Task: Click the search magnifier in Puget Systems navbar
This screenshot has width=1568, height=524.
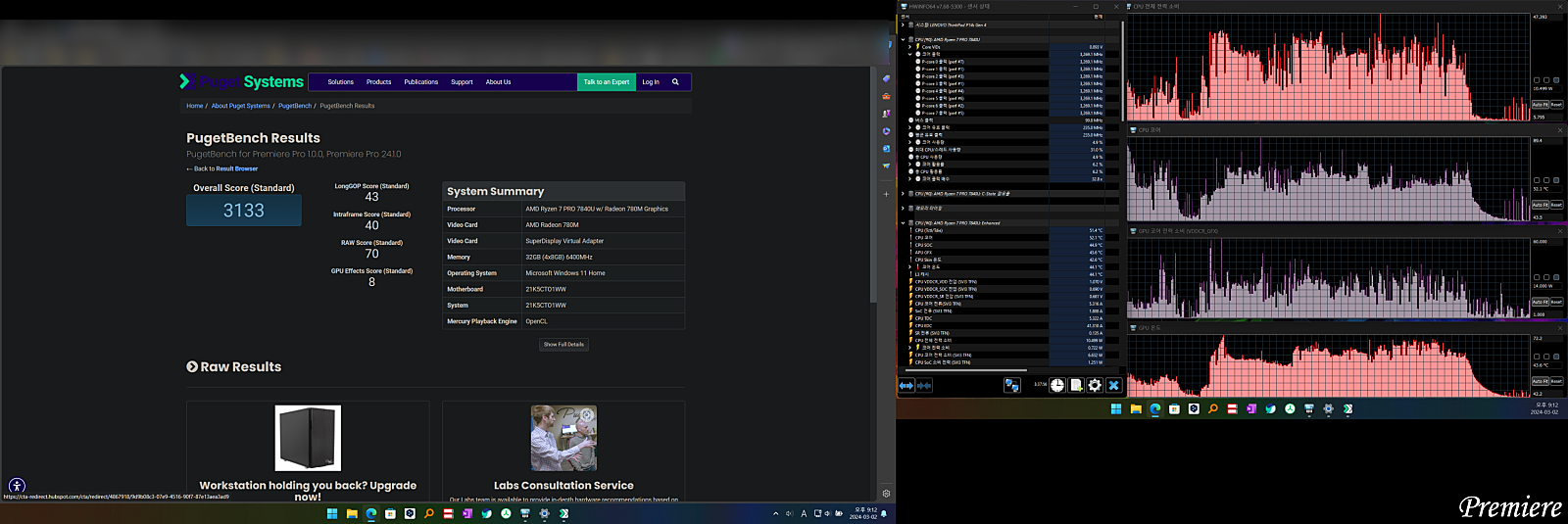Action: [x=675, y=82]
